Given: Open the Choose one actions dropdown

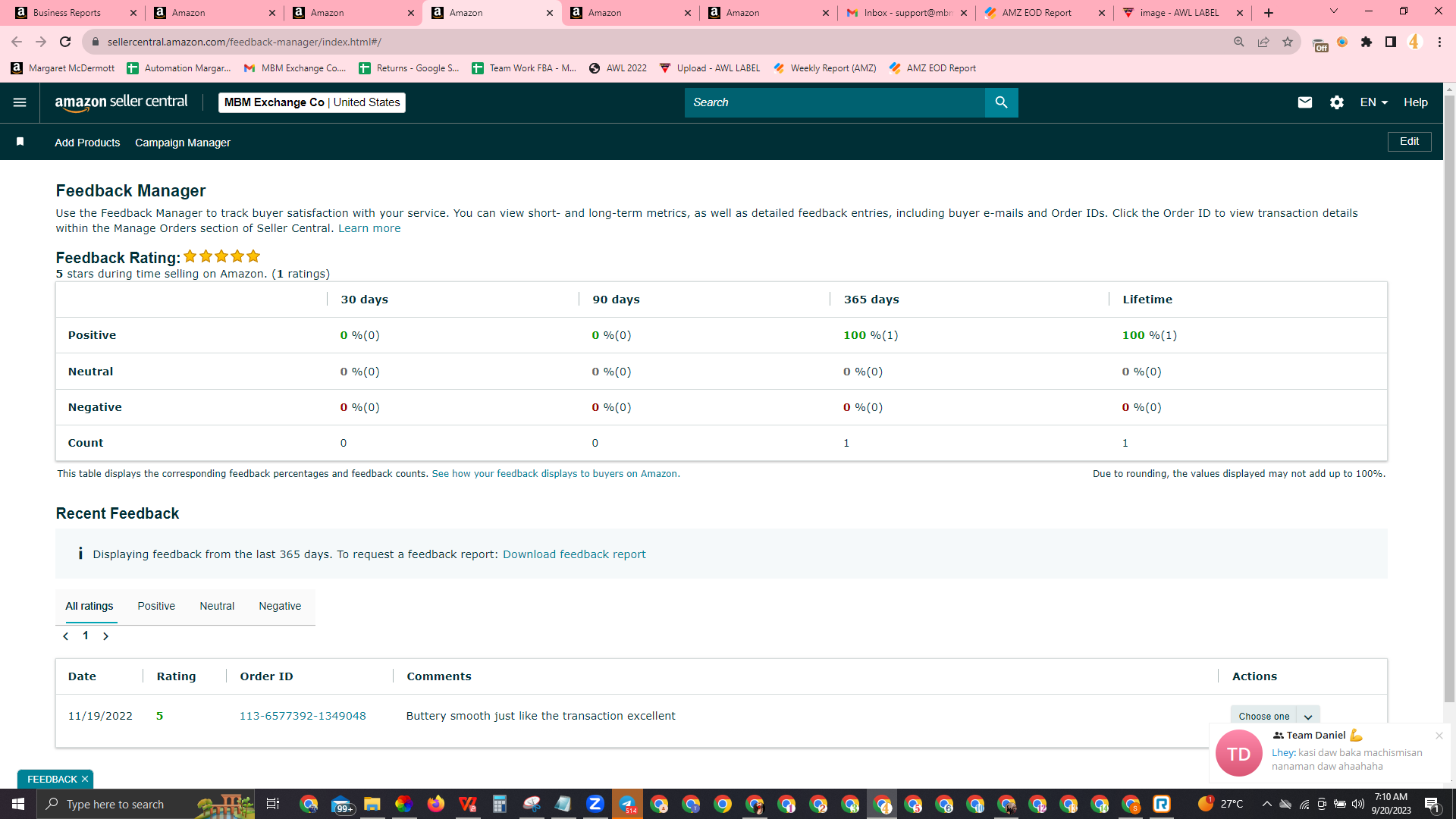Looking at the screenshot, I should [x=1275, y=716].
